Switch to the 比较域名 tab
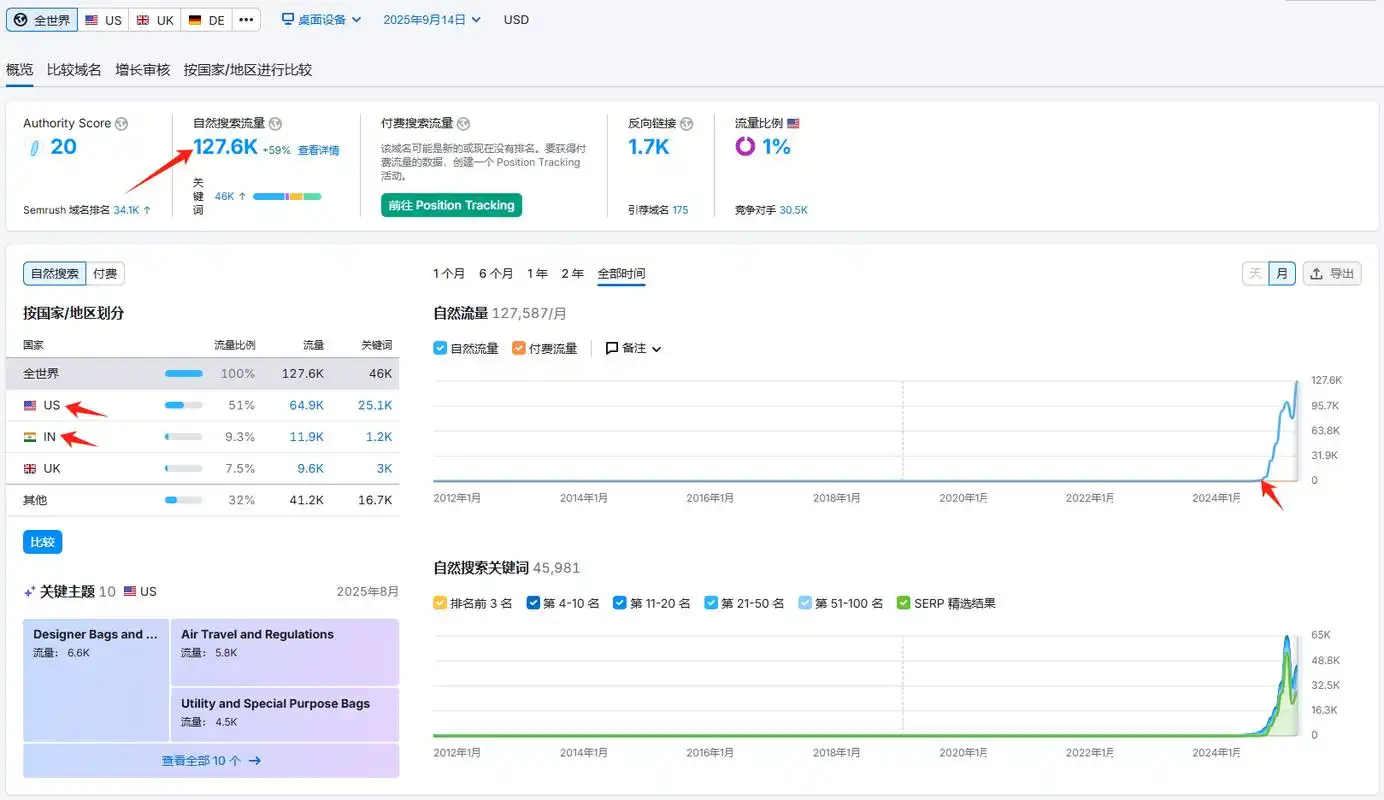 point(72,69)
